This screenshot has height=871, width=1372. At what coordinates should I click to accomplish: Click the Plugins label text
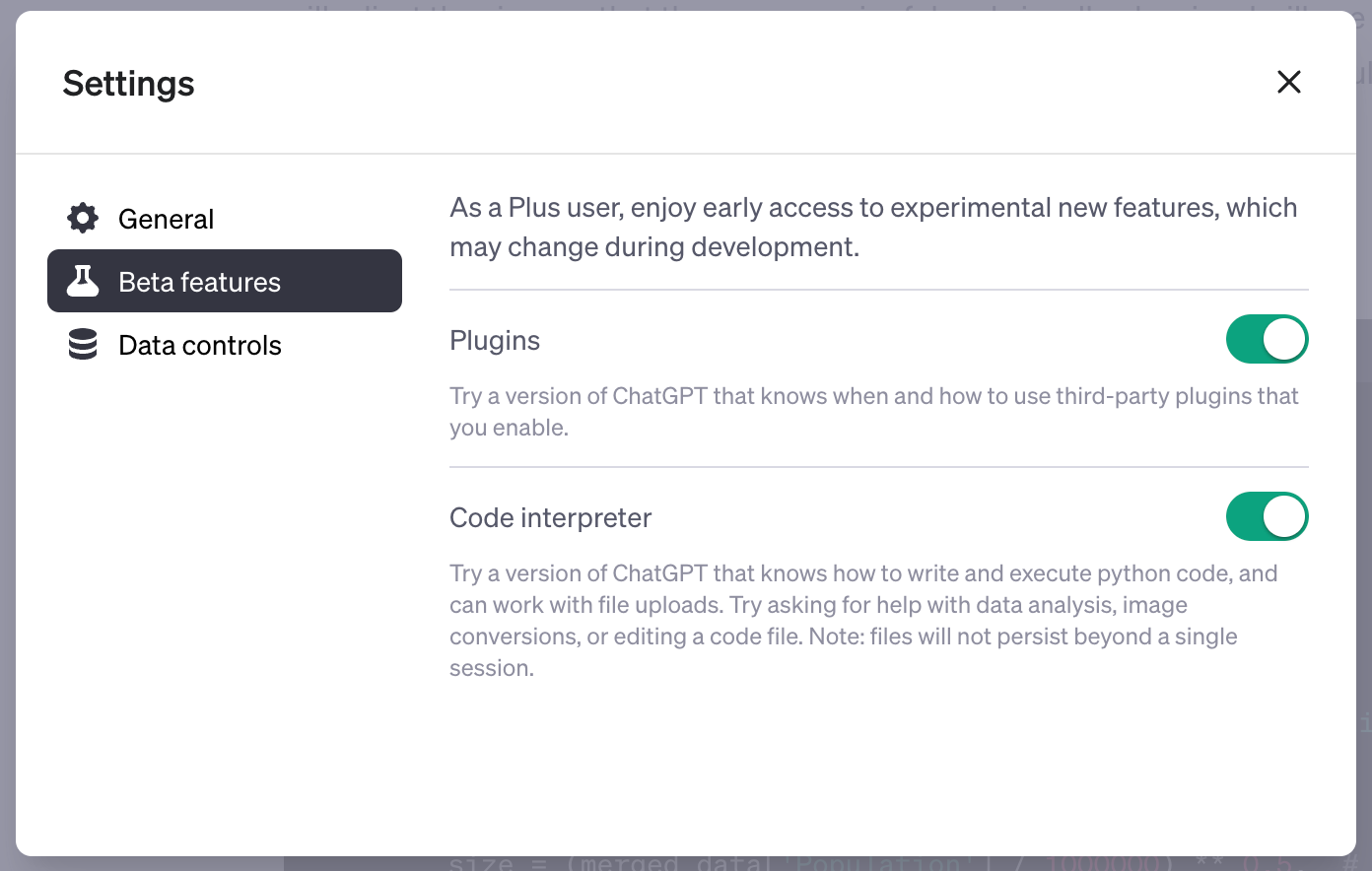pos(495,341)
